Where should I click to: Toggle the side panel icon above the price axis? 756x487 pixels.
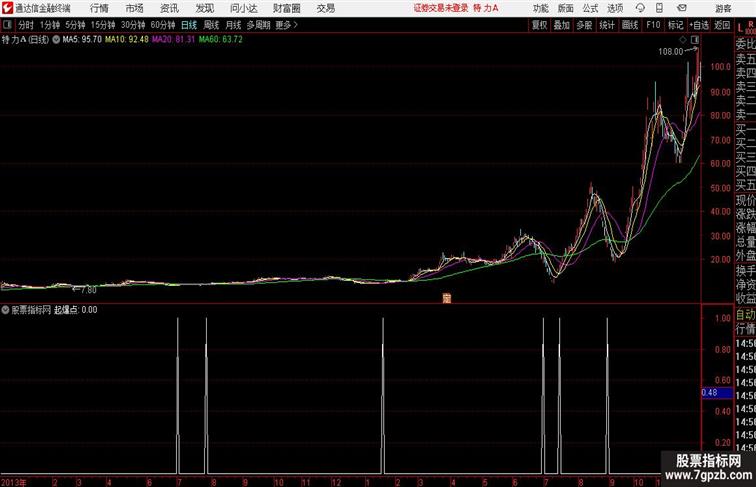(x=695, y=40)
